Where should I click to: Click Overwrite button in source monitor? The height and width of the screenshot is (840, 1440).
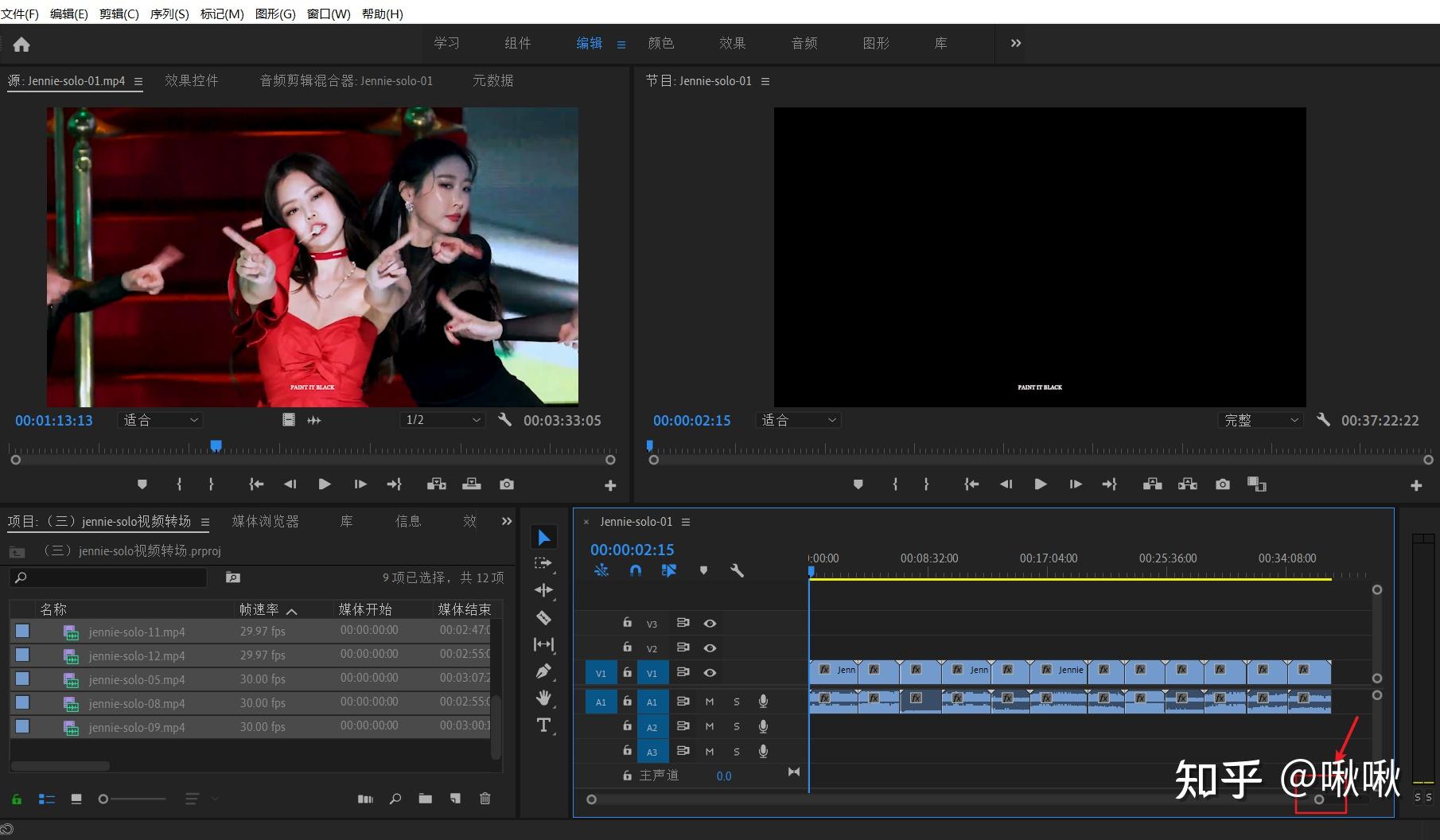point(472,484)
